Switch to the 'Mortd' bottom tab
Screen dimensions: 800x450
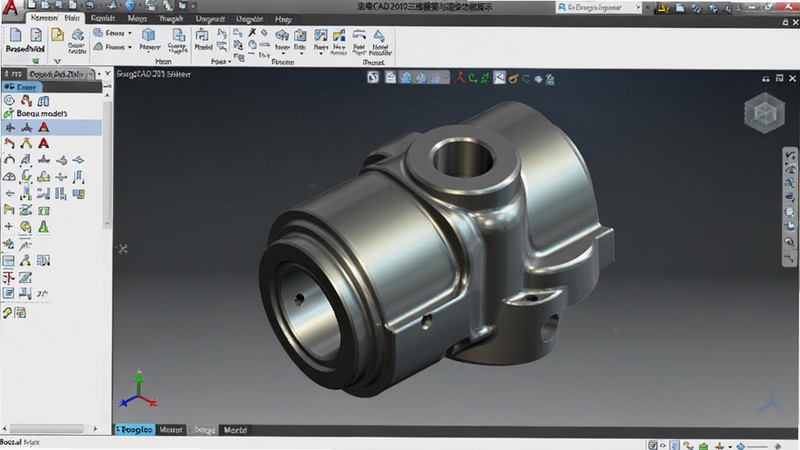pyautogui.click(x=235, y=430)
